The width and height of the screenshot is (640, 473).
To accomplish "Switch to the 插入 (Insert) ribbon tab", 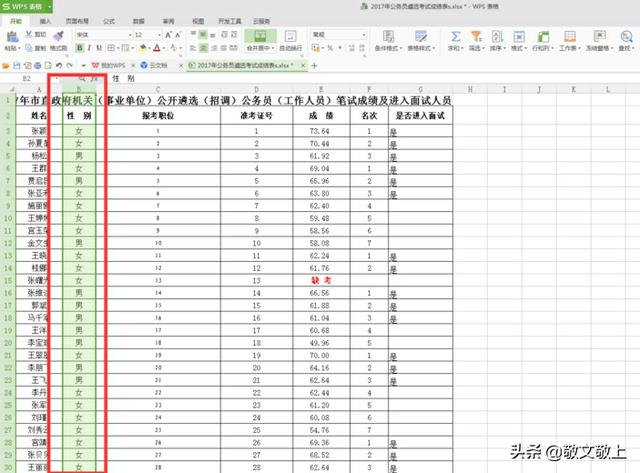I will (x=45, y=21).
